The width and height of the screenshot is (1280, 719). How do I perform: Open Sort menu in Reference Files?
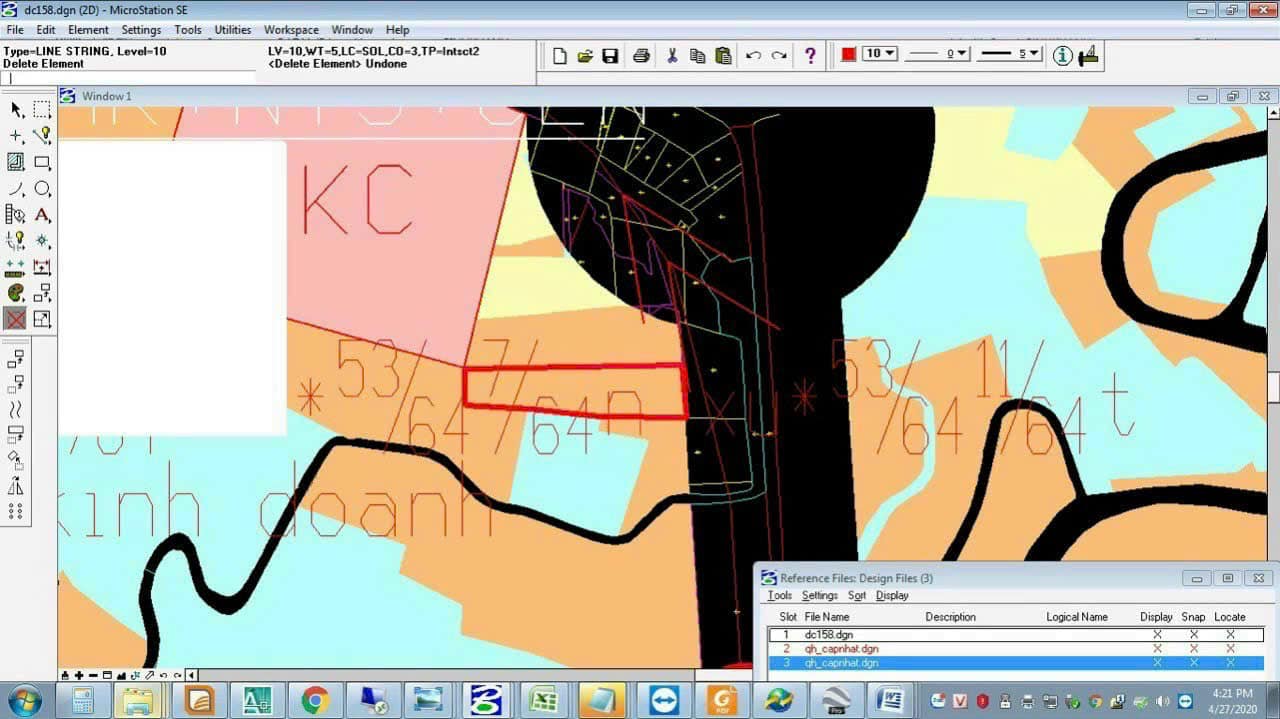(x=857, y=596)
